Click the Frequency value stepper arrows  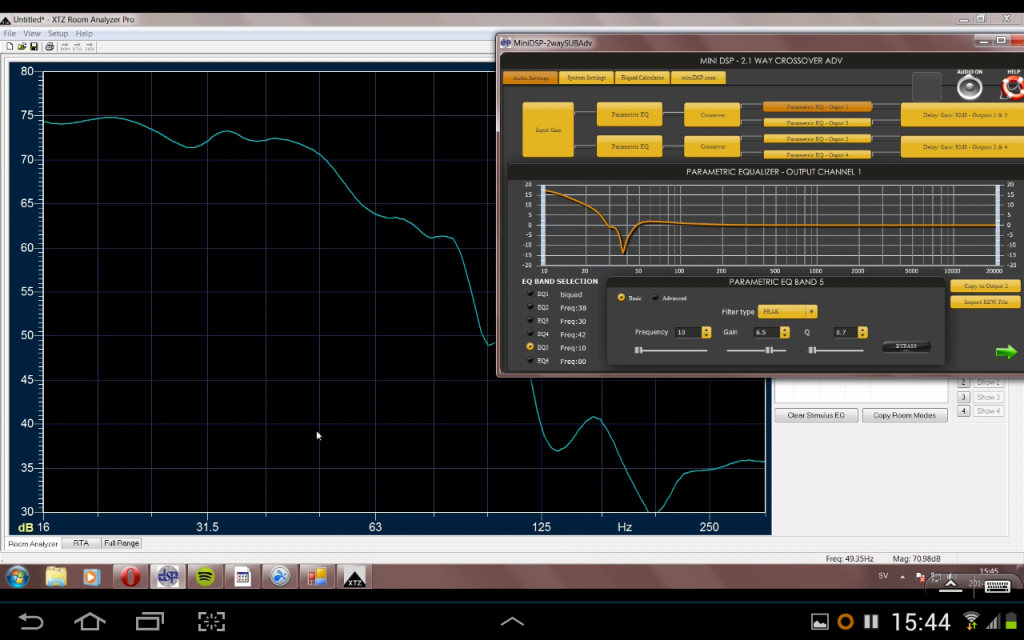pos(706,332)
